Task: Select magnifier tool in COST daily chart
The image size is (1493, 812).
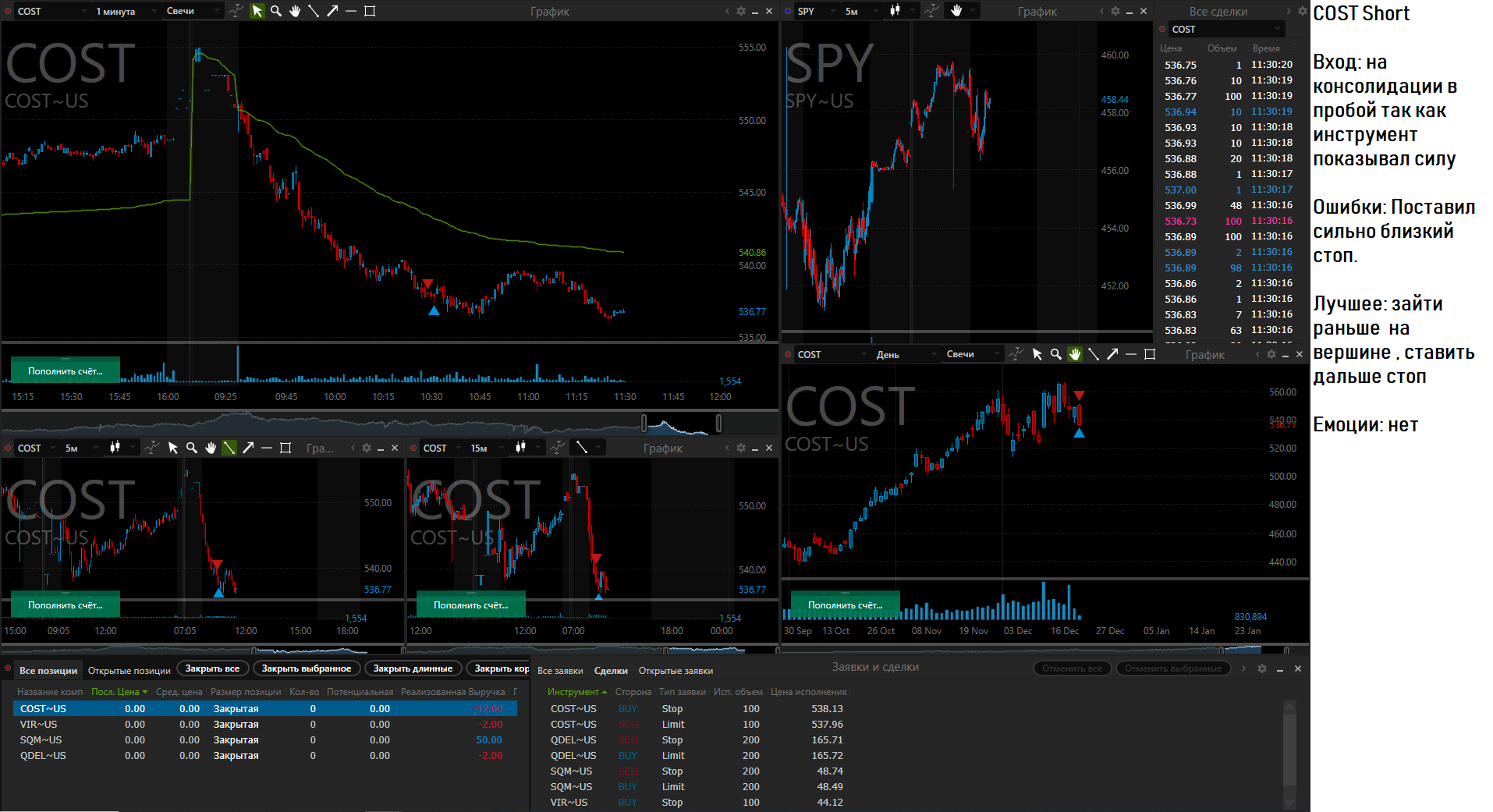Action: (x=1056, y=354)
